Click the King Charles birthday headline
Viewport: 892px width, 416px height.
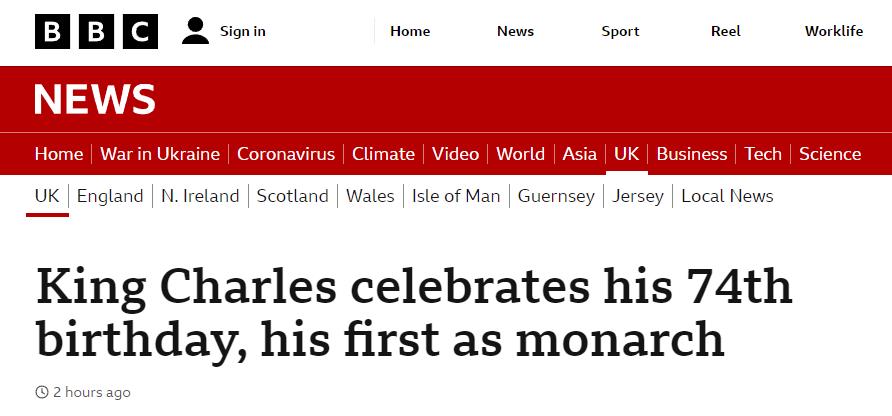pyautogui.click(x=414, y=313)
